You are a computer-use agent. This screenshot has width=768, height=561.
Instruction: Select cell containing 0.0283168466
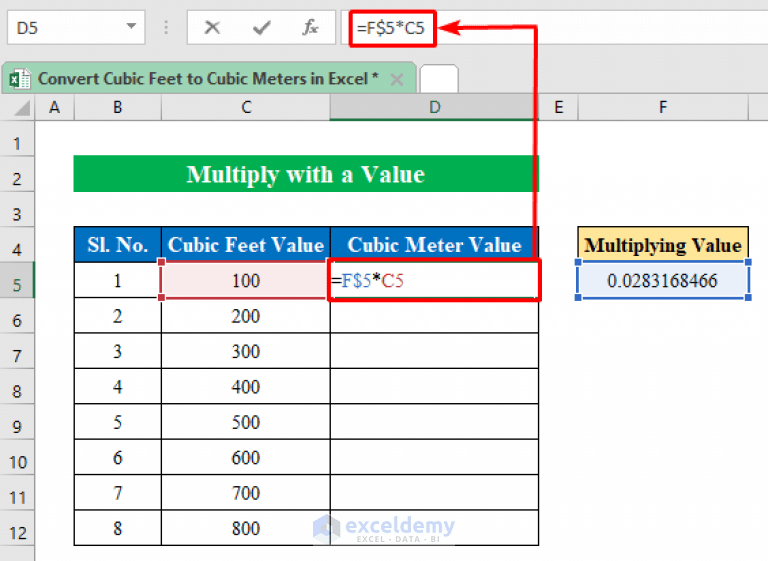[663, 280]
